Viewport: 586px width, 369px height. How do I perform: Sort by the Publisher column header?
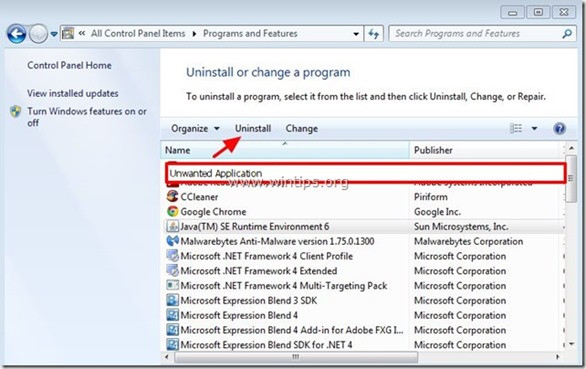click(486, 150)
